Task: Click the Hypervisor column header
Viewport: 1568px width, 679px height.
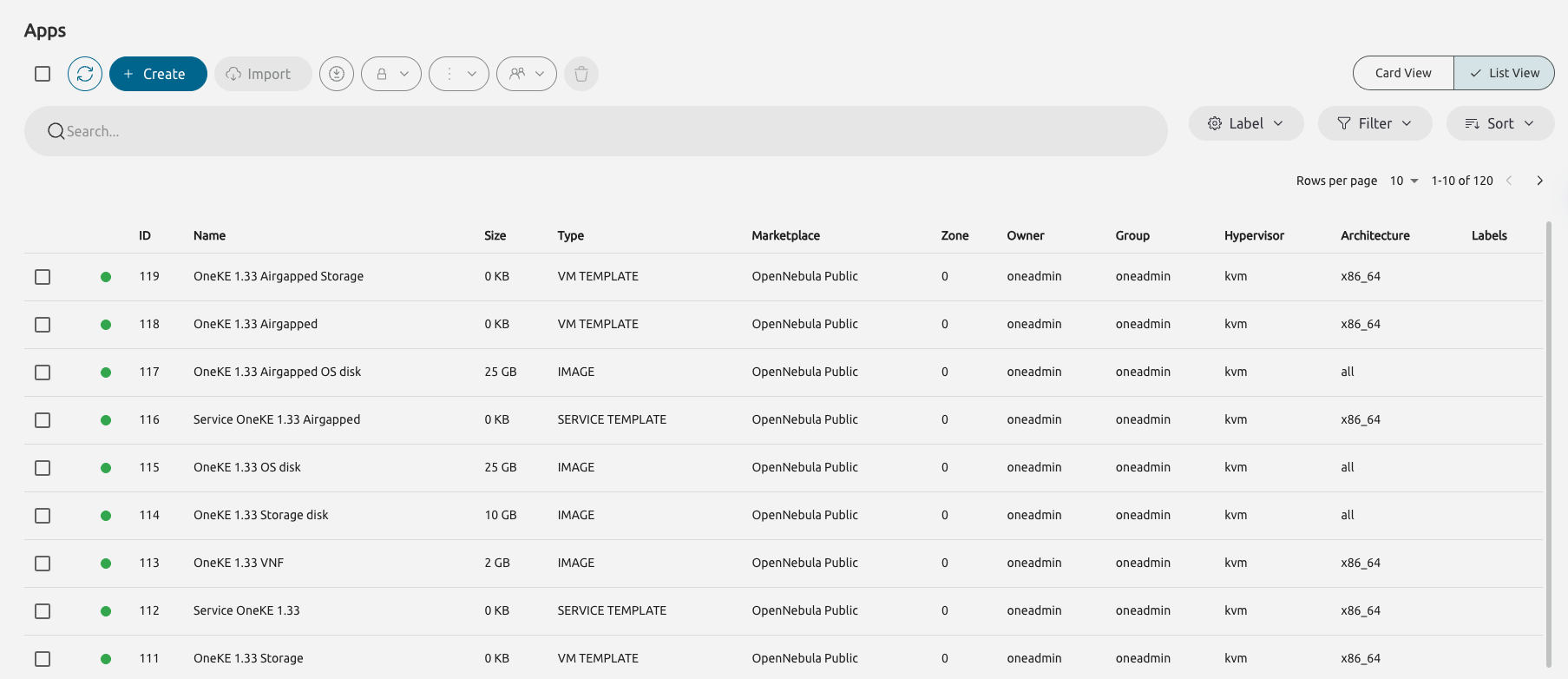Action: tap(1254, 235)
